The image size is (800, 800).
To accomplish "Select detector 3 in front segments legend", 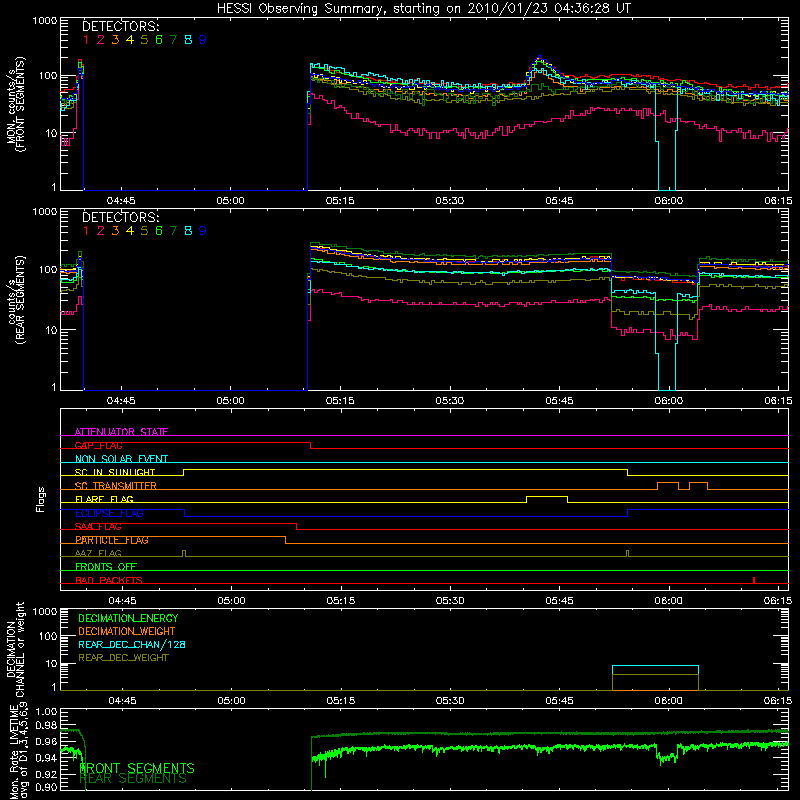I will point(115,40).
